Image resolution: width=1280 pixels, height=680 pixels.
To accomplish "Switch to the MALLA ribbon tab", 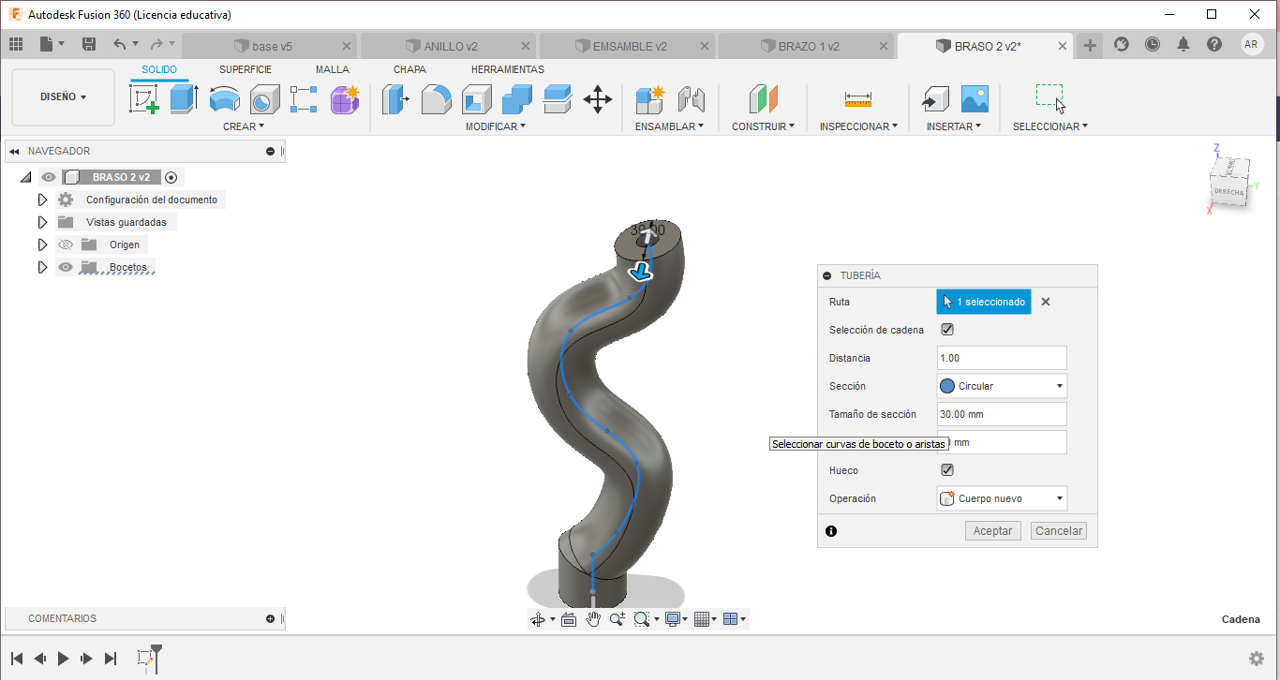I will [x=332, y=70].
